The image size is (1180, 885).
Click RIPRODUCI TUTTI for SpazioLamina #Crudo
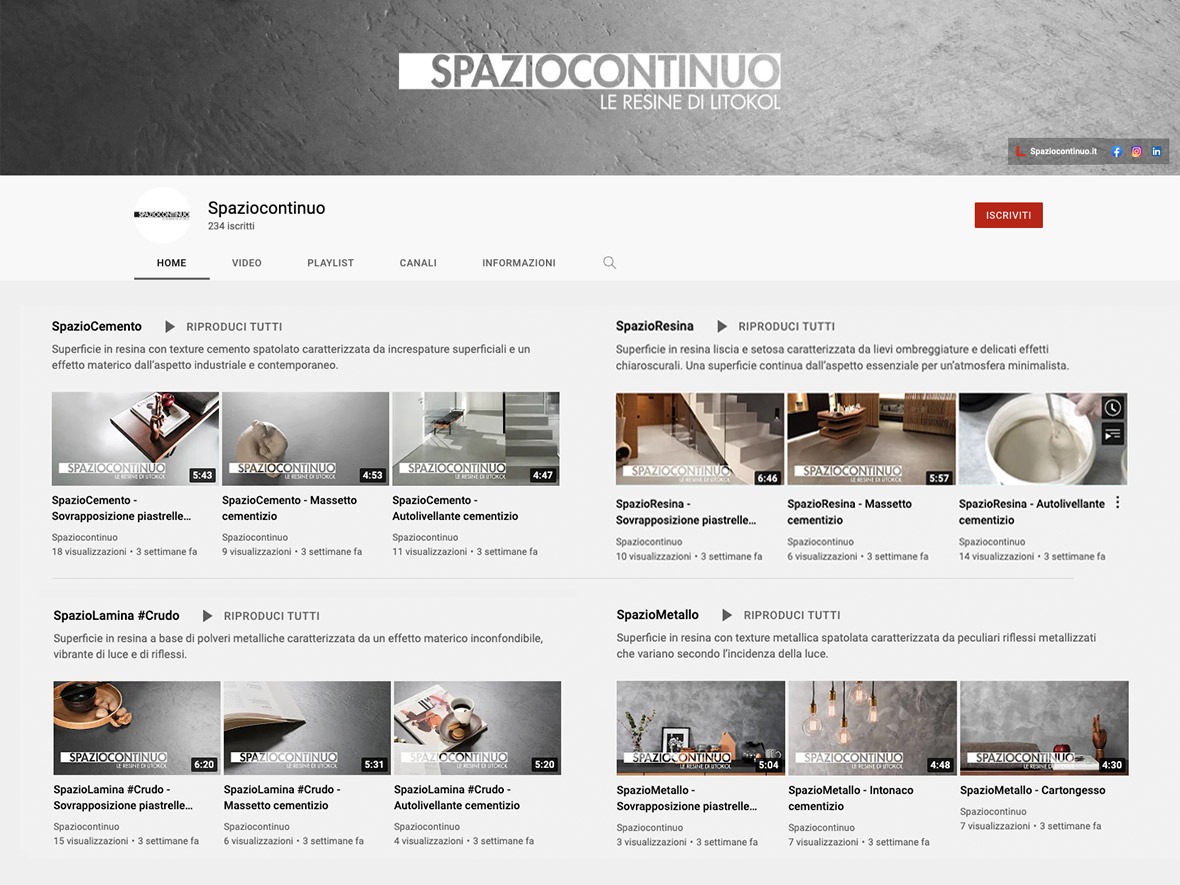pos(272,616)
